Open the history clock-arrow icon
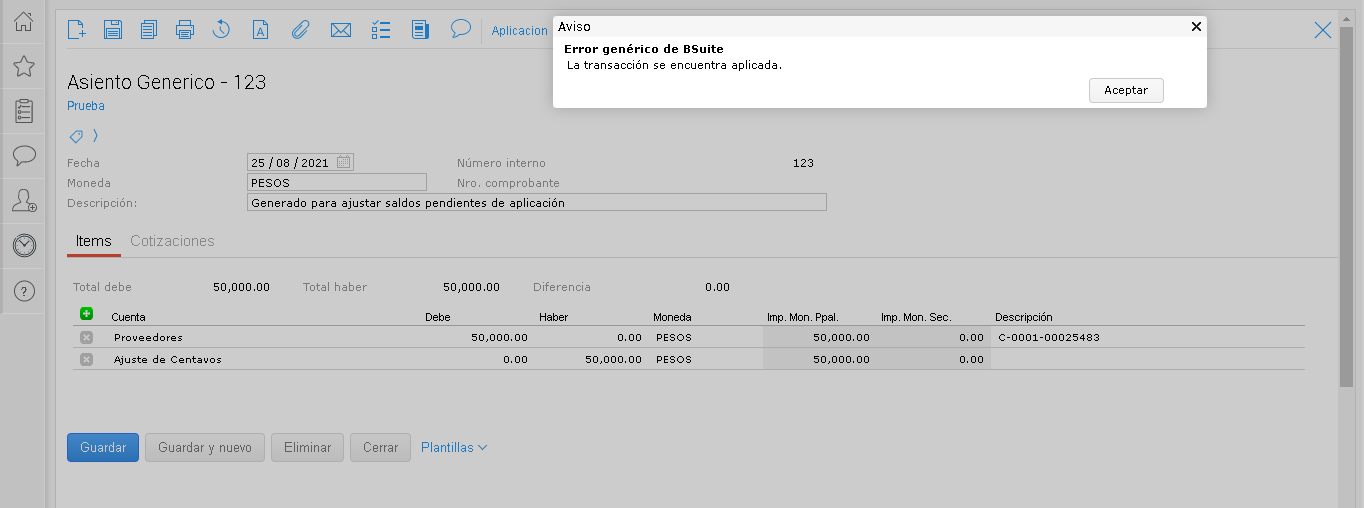The width and height of the screenshot is (1364, 508). (x=222, y=29)
